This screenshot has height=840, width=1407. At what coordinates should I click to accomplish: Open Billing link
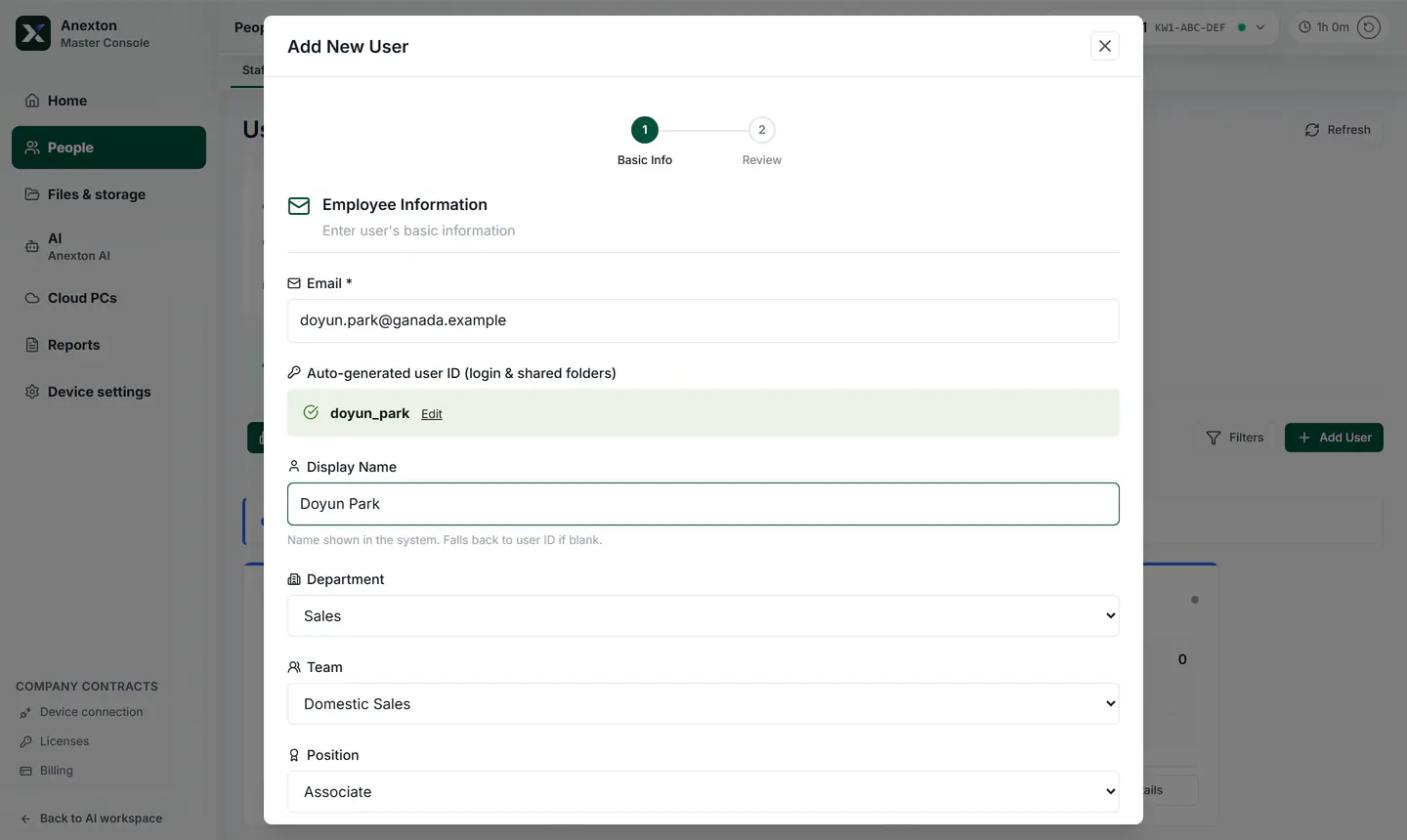click(47, 771)
